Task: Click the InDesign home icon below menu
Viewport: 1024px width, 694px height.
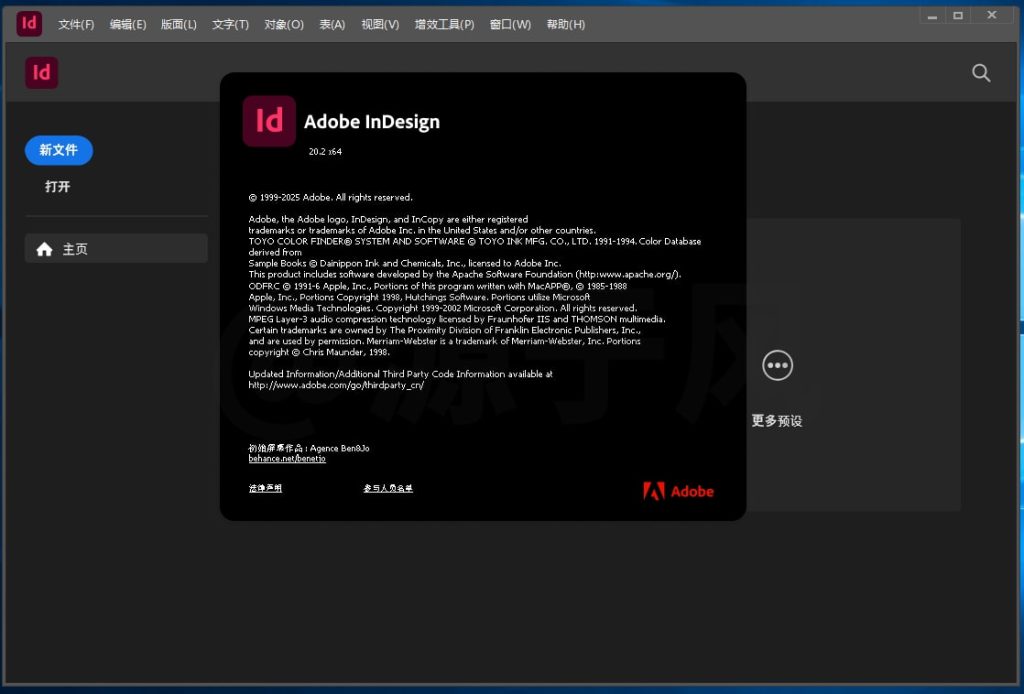Action: (42, 72)
